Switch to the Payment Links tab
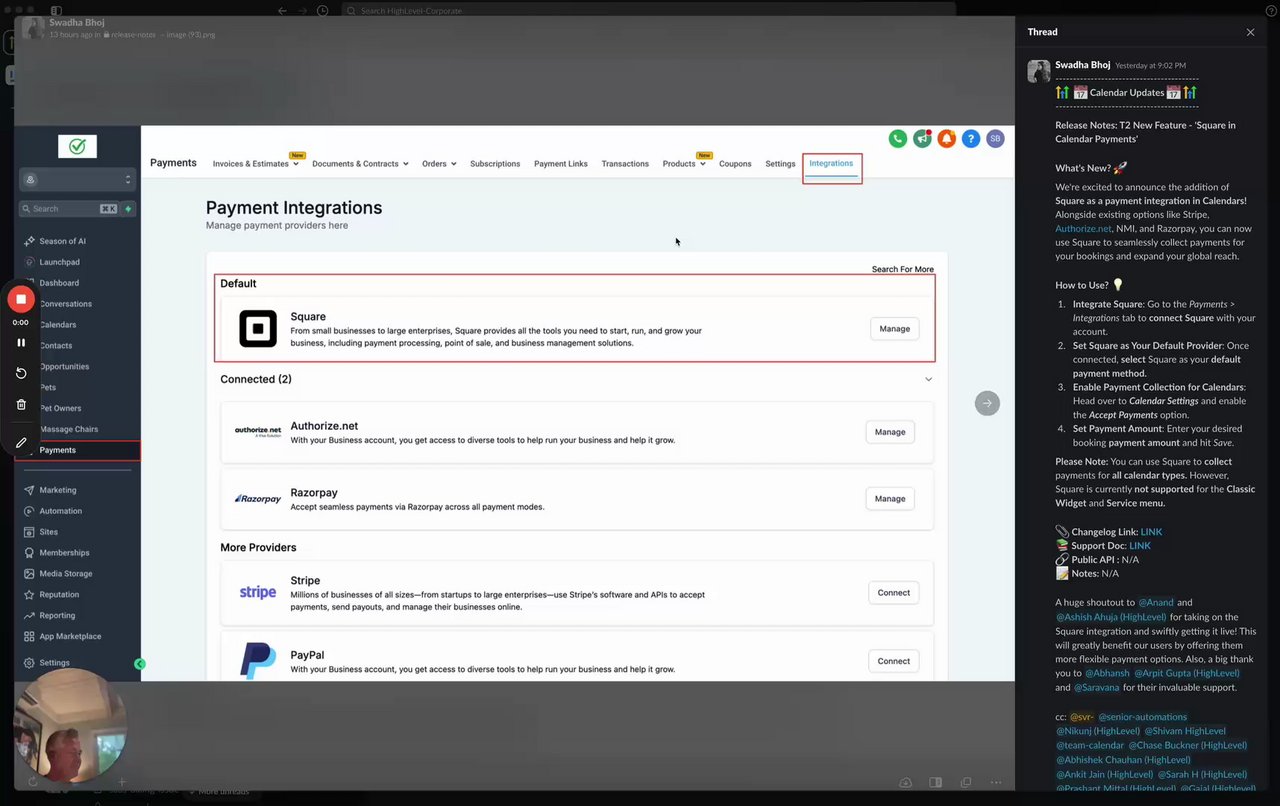 pos(561,164)
